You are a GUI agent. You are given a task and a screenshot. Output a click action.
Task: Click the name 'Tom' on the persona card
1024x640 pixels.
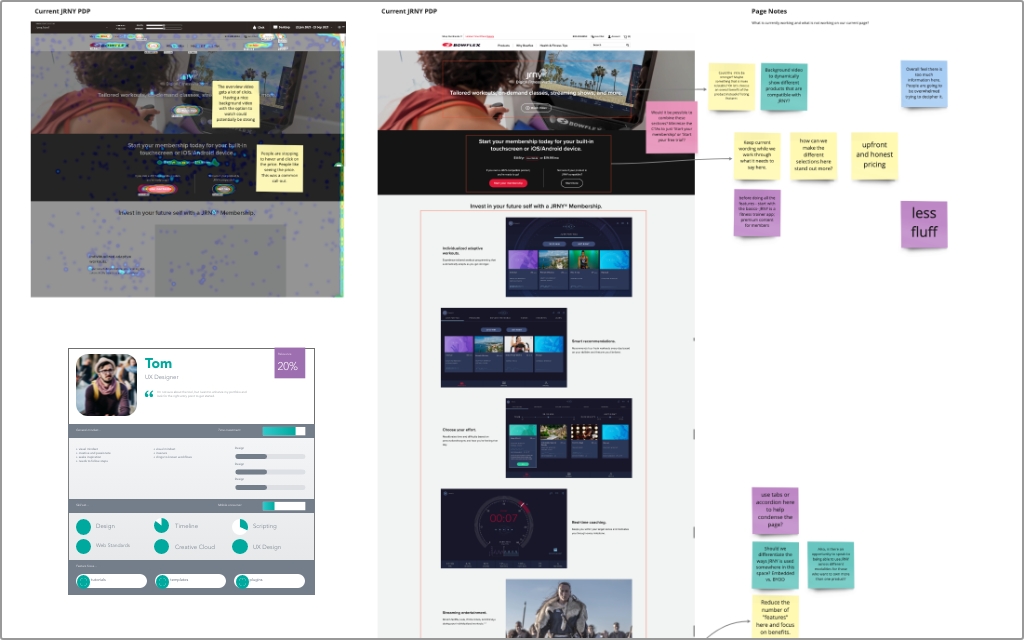tap(158, 363)
